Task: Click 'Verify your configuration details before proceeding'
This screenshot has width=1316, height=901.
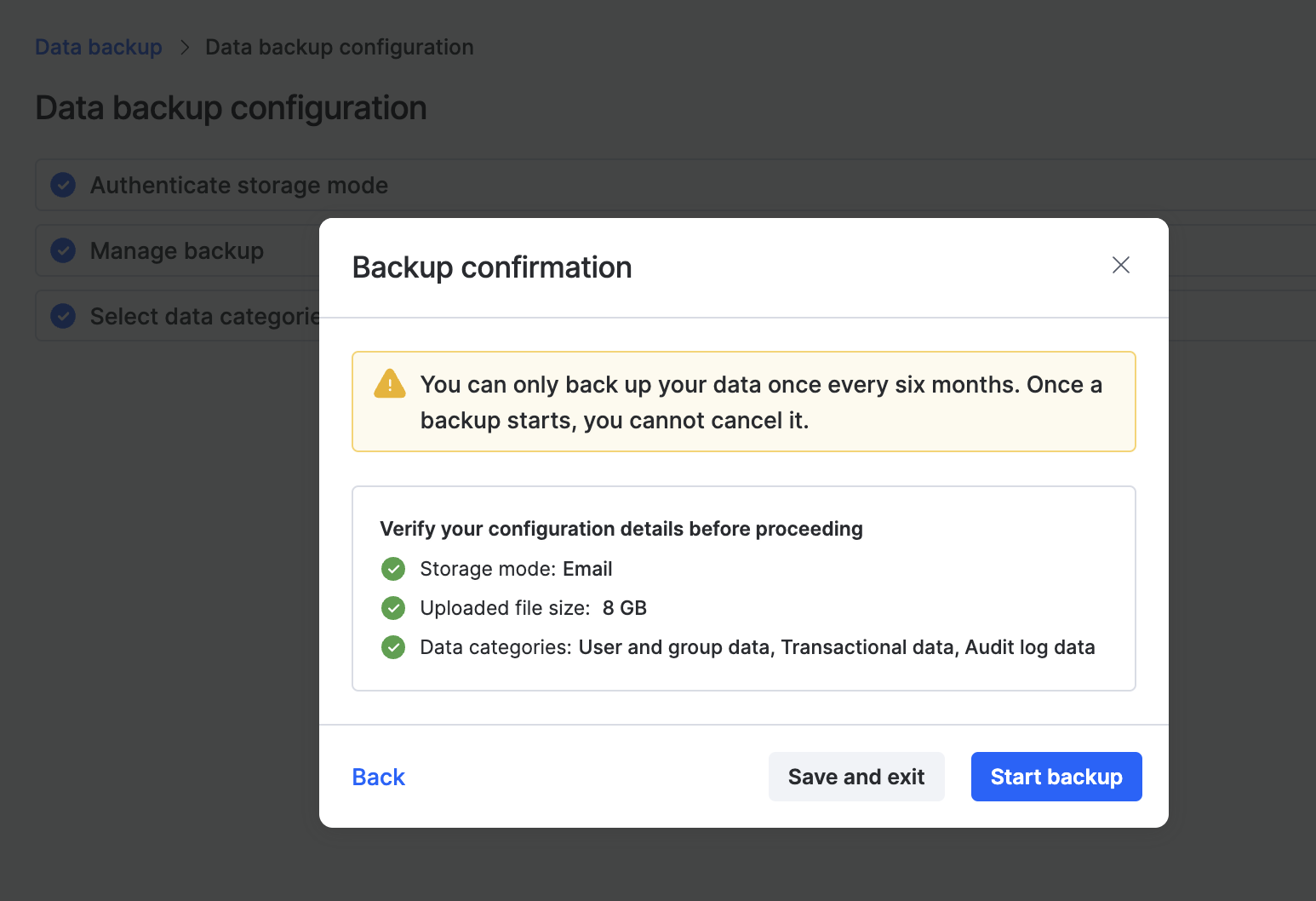Action: (621, 529)
